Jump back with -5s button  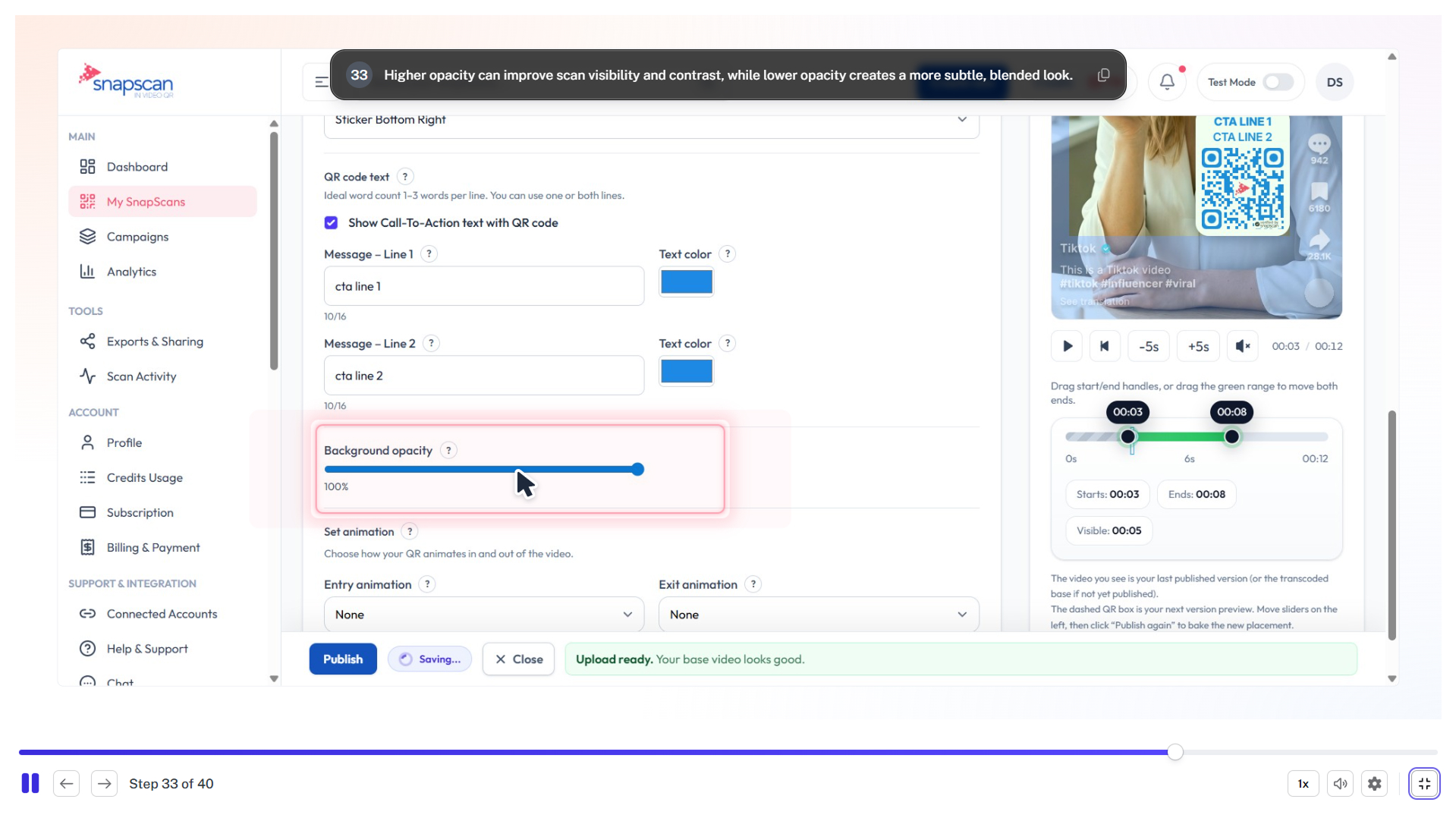1149,346
